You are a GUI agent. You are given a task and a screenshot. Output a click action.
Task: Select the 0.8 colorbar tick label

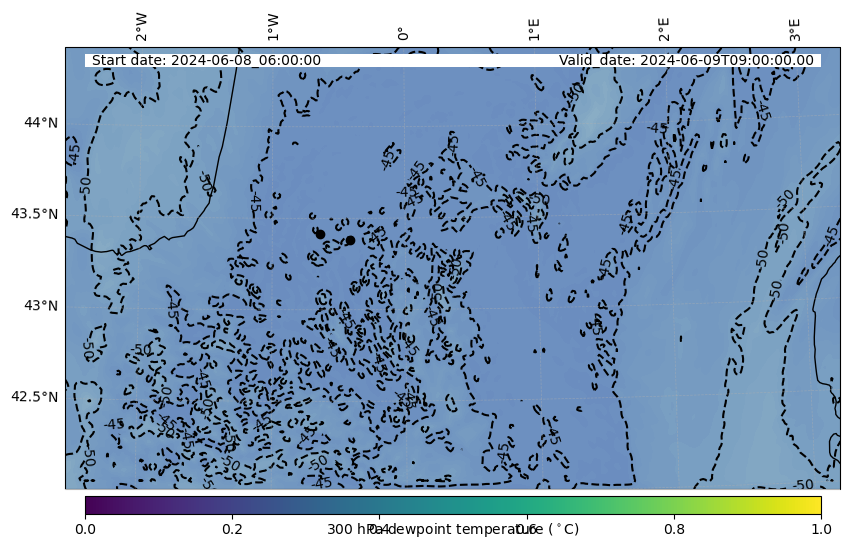(x=674, y=528)
